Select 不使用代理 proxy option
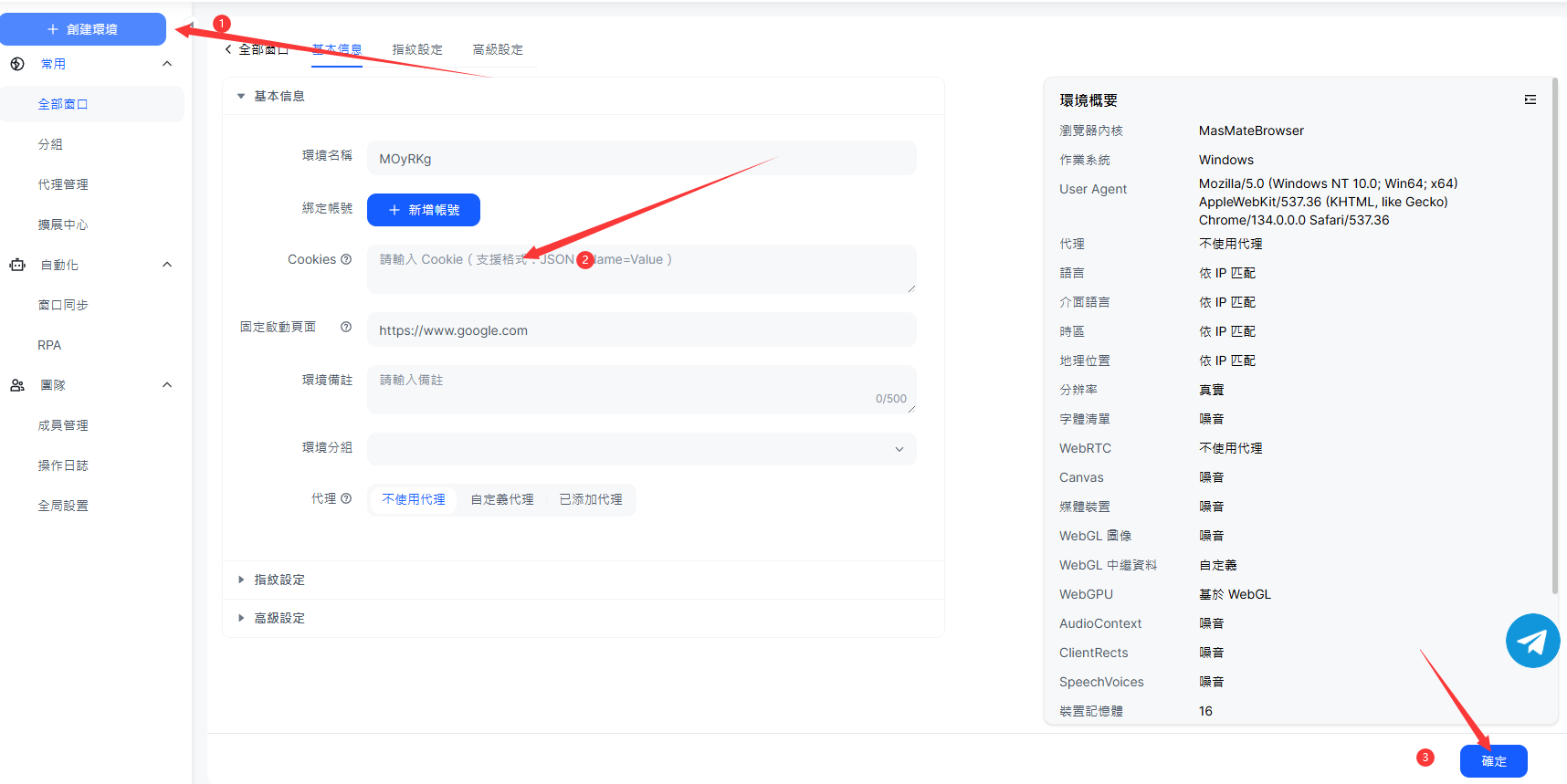This screenshot has width=1567, height=784. pos(414,499)
